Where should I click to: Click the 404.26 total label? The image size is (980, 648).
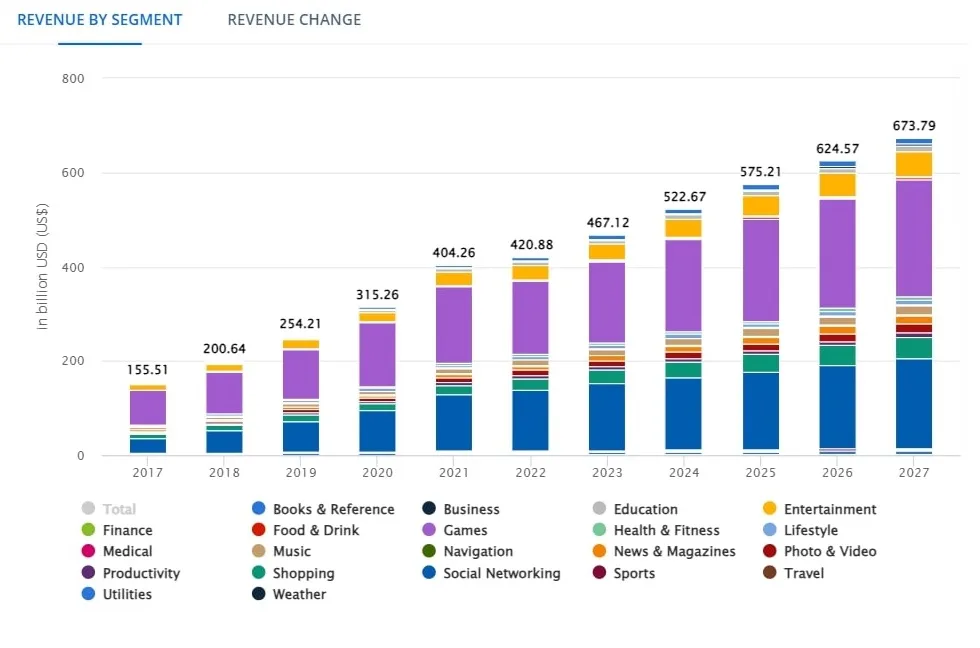[454, 253]
